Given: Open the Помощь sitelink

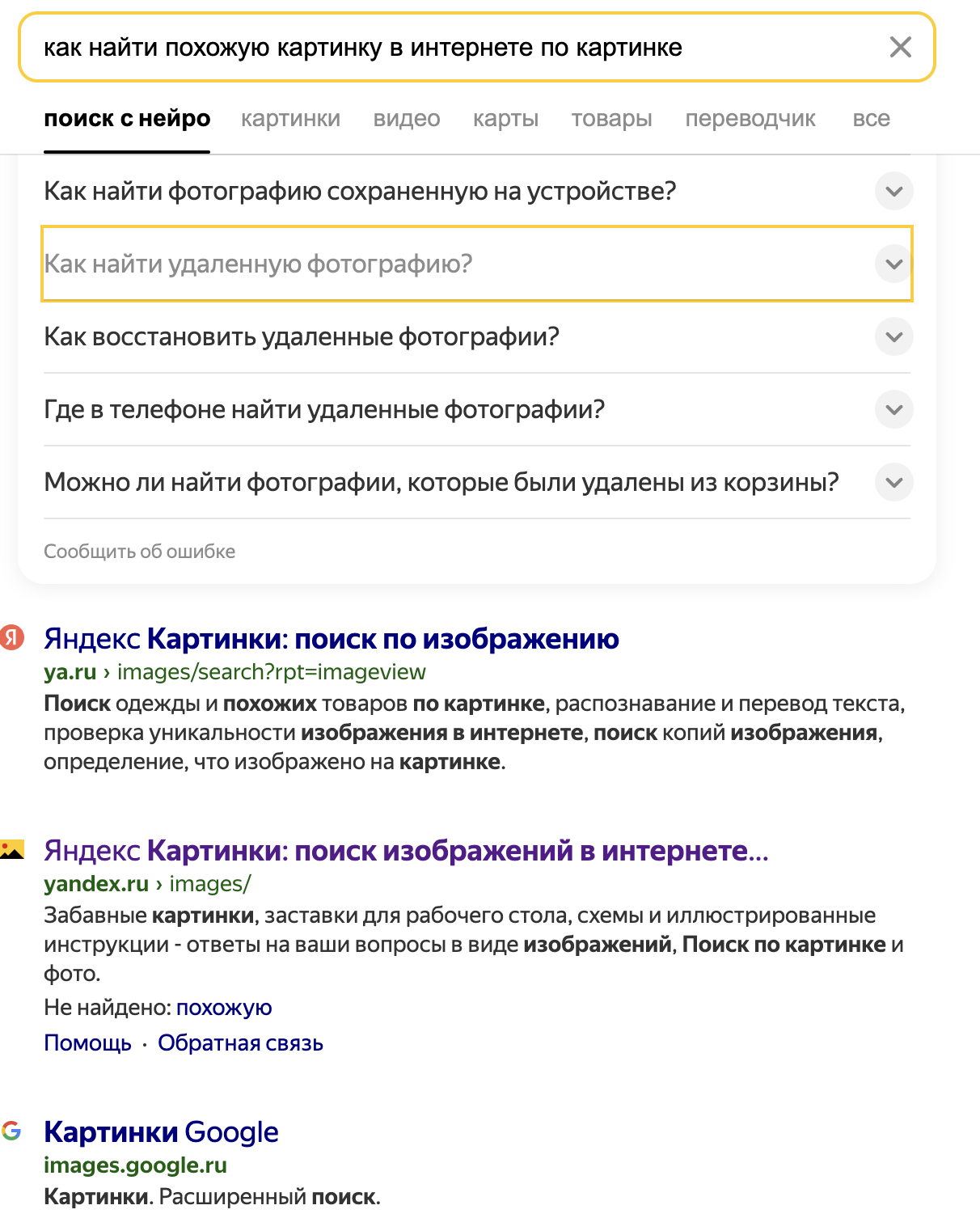Looking at the screenshot, I should [x=87, y=1043].
